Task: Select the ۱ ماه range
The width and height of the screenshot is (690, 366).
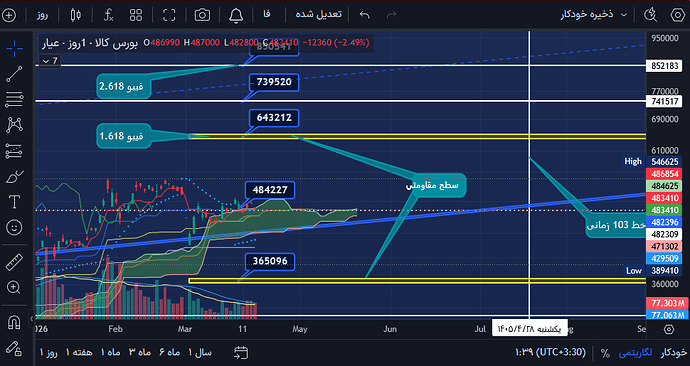Action: (110, 353)
